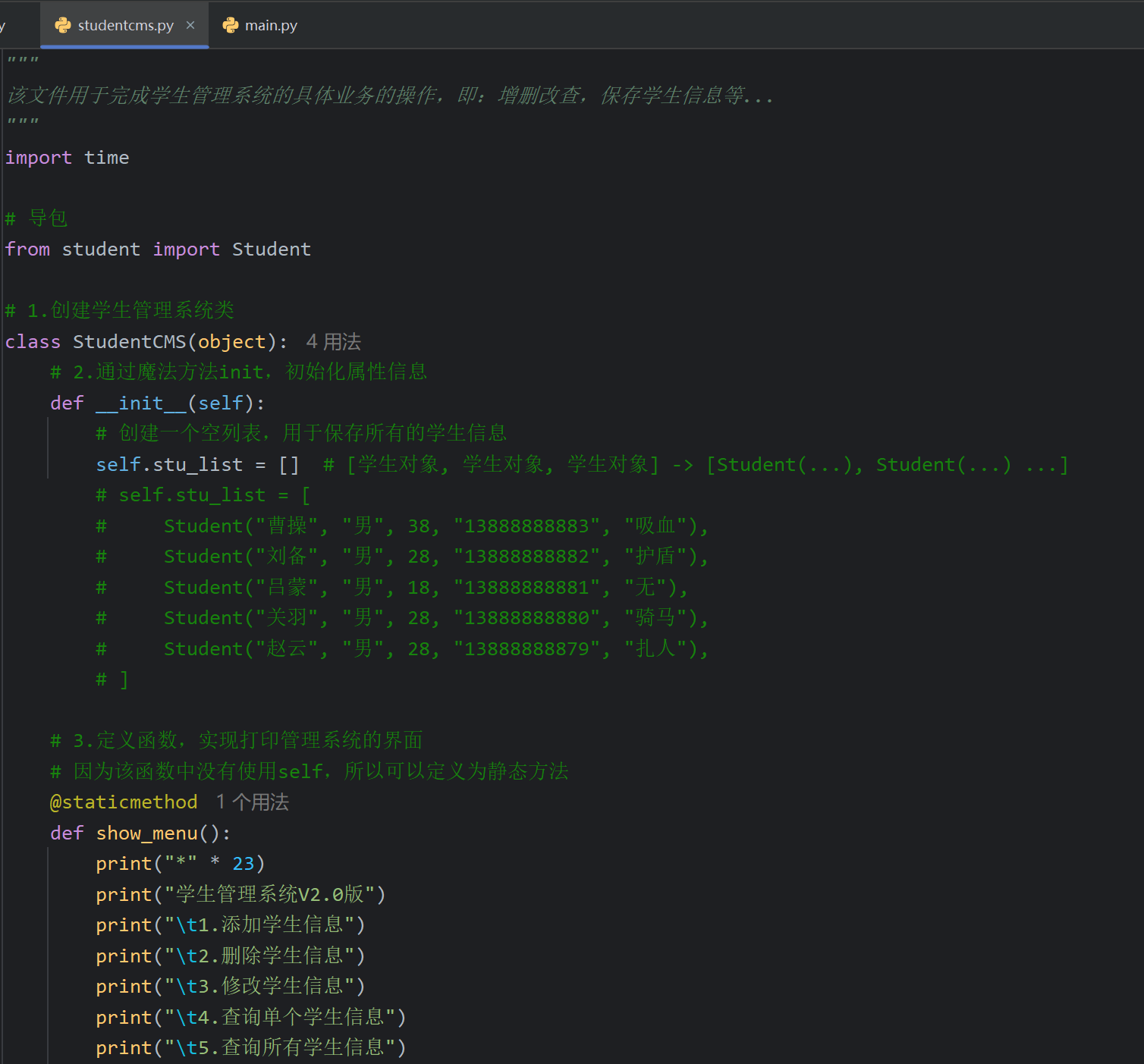The width and height of the screenshot is (1144, 1064).
Task: Click the '\t3.修改学生信息' print line
Action: (x=231, y=987)
